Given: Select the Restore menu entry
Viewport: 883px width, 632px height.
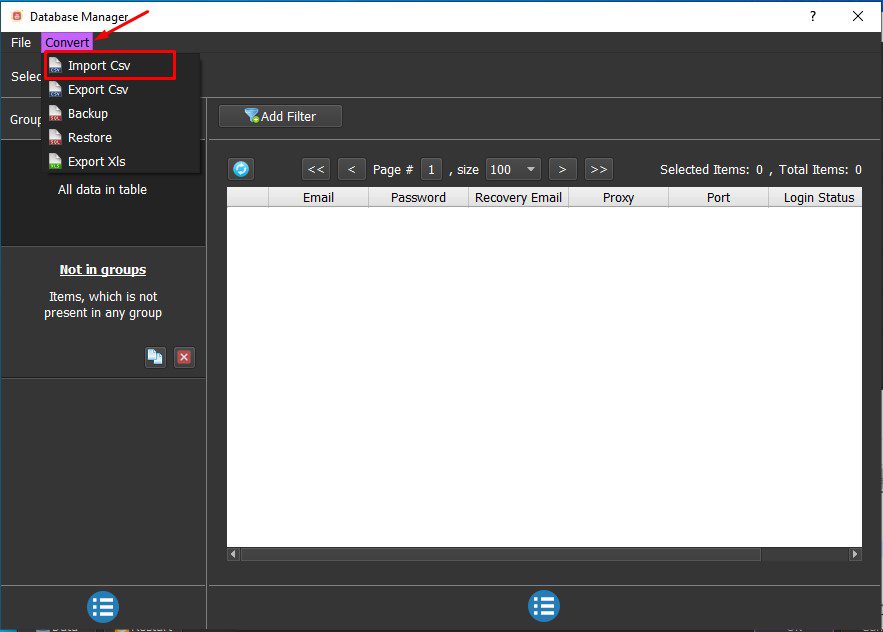Looking at the screenshot, I should pos(121,137).
